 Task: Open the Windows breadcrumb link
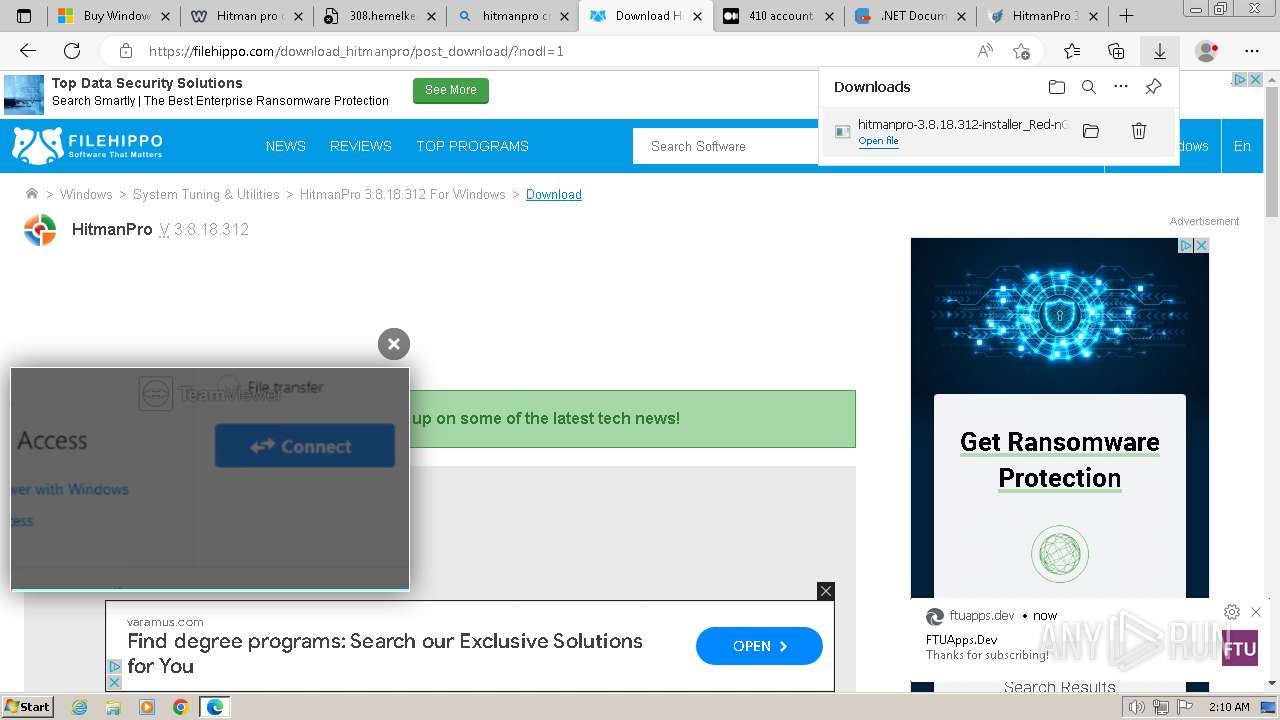point(86,194)
